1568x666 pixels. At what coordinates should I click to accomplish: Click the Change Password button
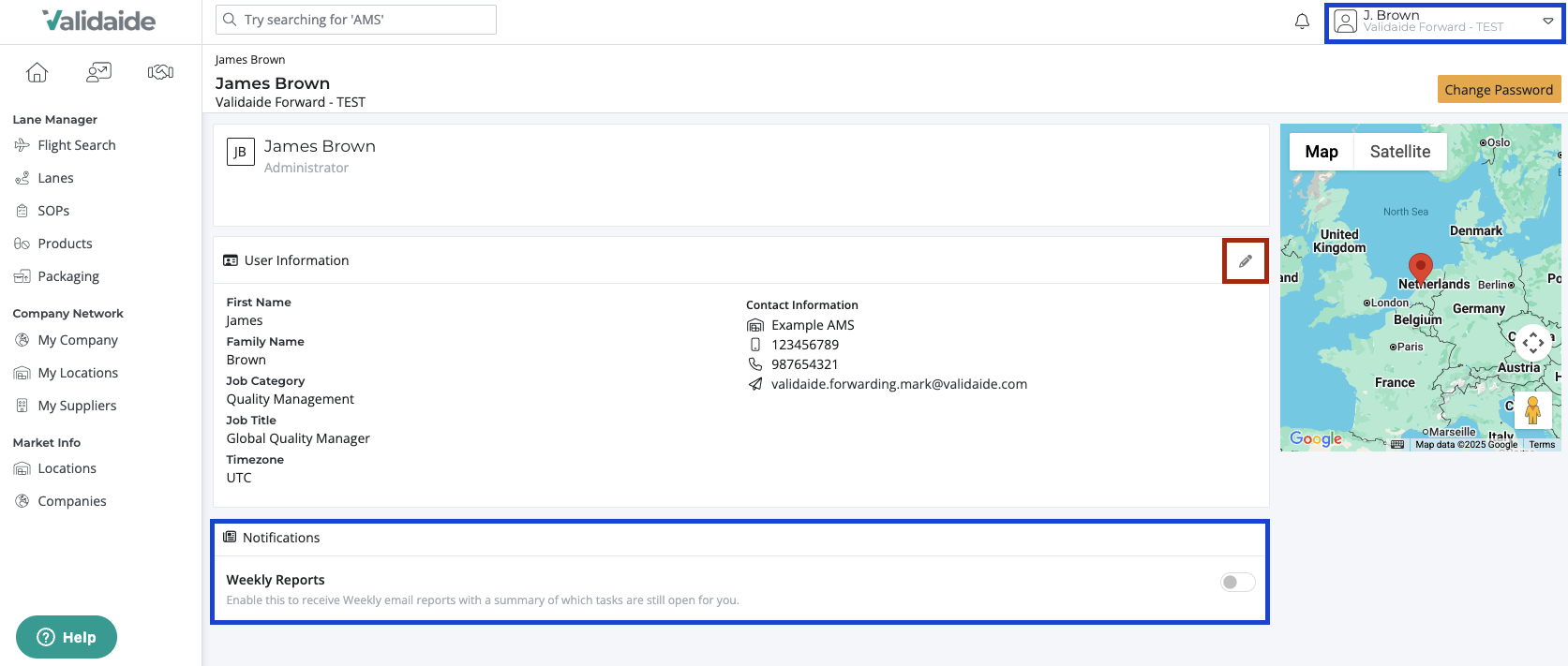tap(1499, 89)
